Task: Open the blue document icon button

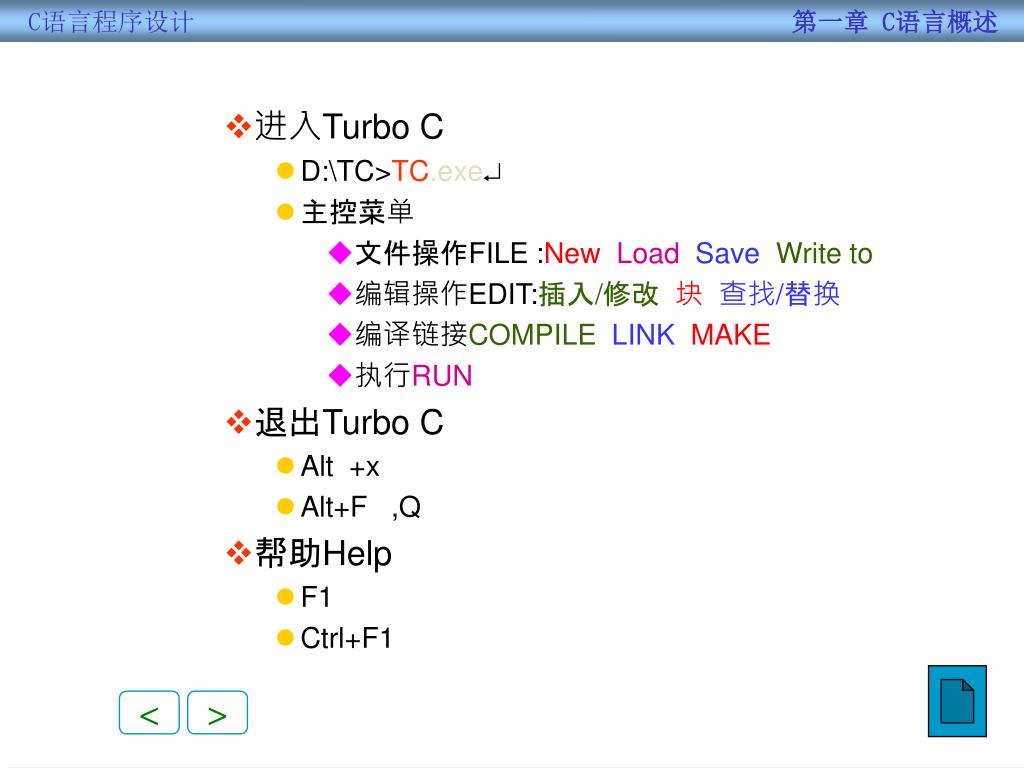Action: click(957, 701)
